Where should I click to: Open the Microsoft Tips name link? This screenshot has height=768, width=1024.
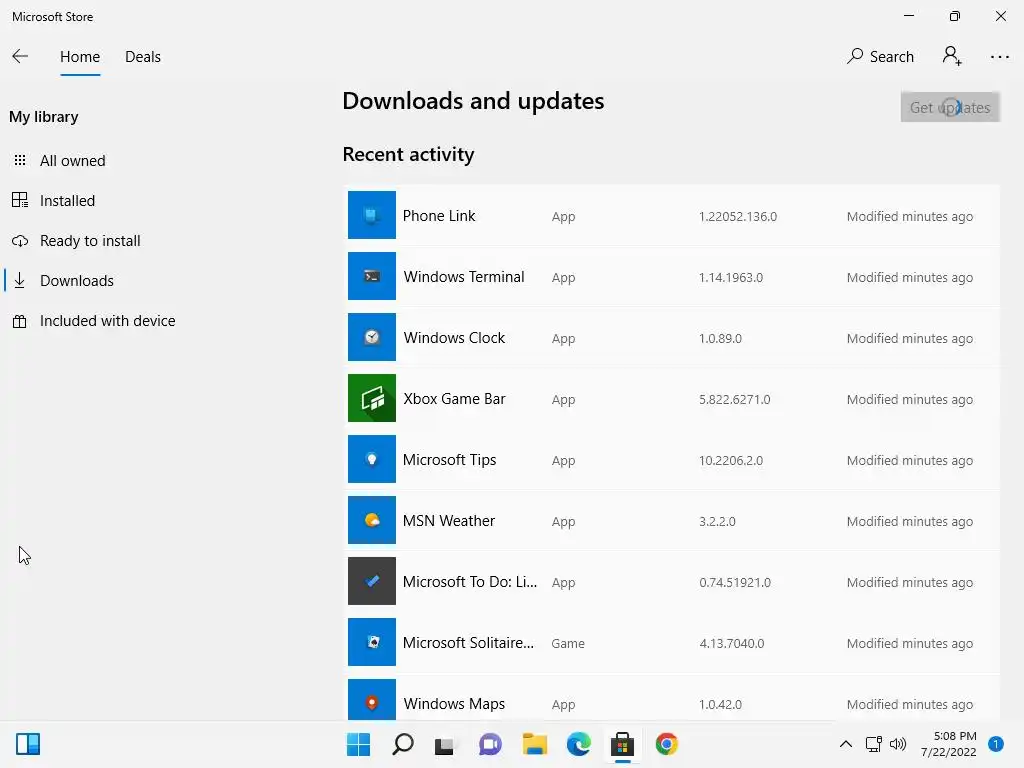[449, 460]
